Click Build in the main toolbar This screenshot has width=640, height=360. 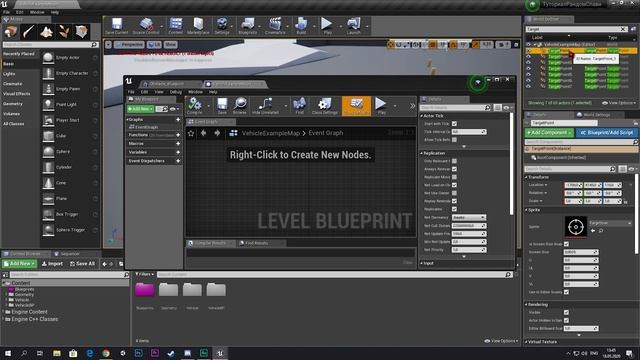pyautogui.click(x=301, y=26)
